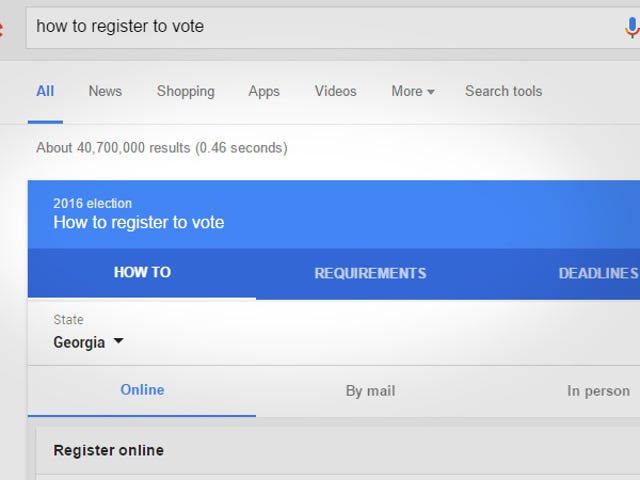This screenshot has width=640, height=480.
Task: Switch to Videos results
Action: 336,91
